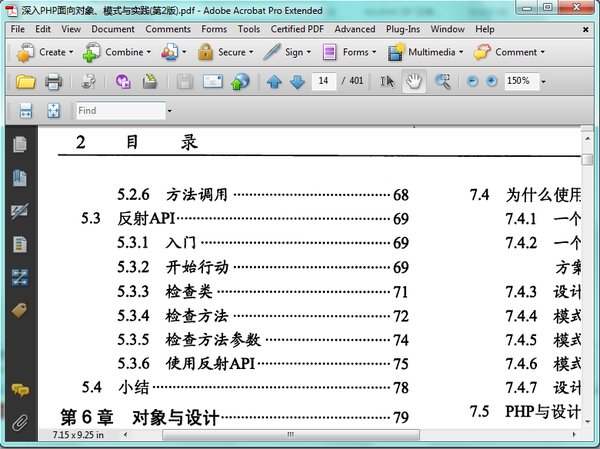Open the Edit menu
The height and width of the screenshot is (449, 600).
click(43, 29)
